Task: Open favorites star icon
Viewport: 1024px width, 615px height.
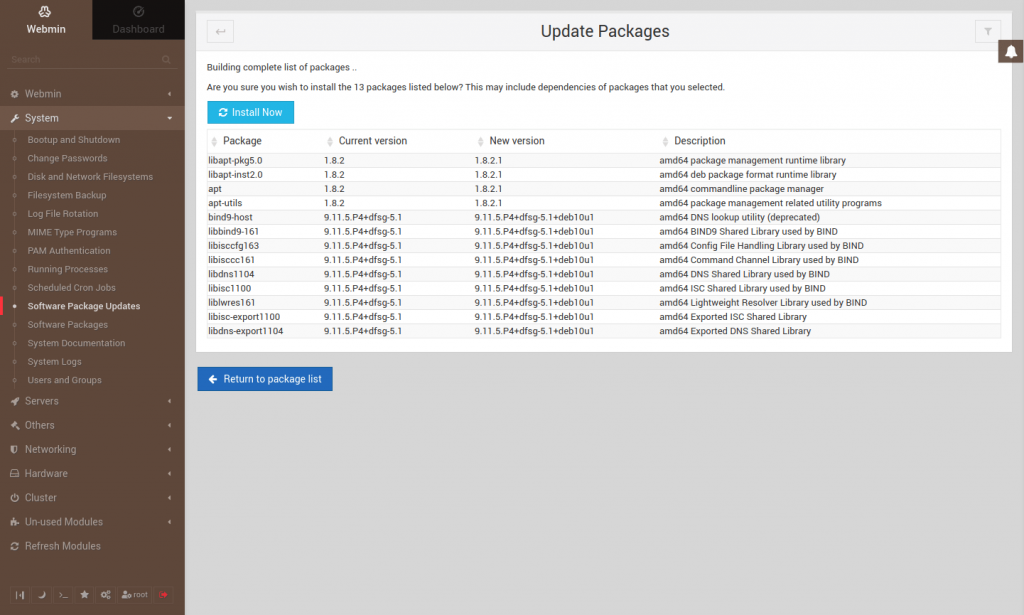Action: point(85,595)
